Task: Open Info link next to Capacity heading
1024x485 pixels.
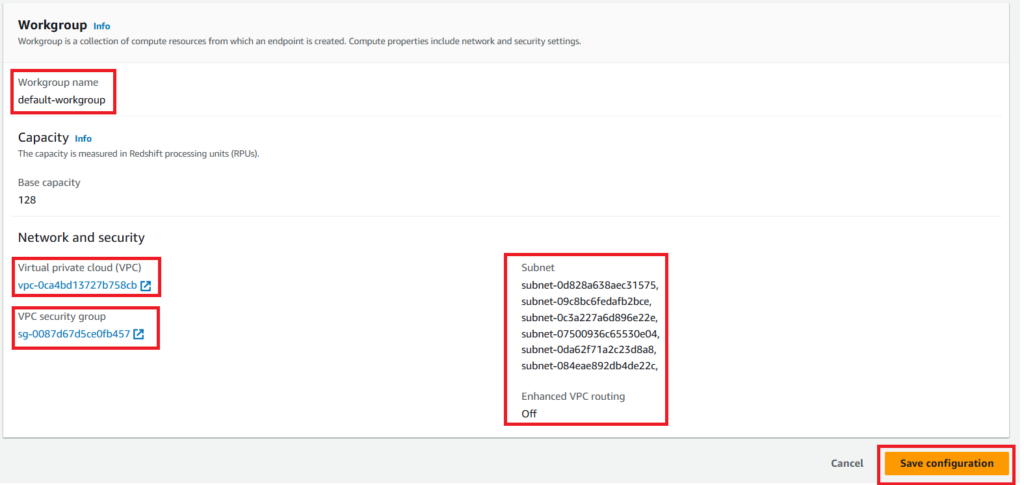Action: coord(83,138)
